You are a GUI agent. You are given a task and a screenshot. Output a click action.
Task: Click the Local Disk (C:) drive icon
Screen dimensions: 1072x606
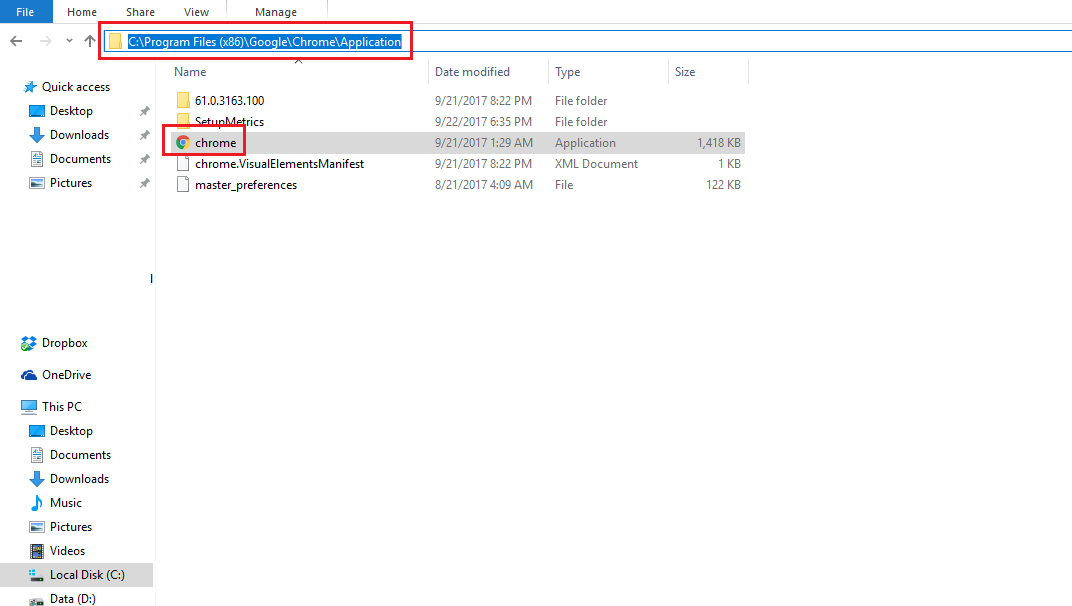(x=36, y=575)
